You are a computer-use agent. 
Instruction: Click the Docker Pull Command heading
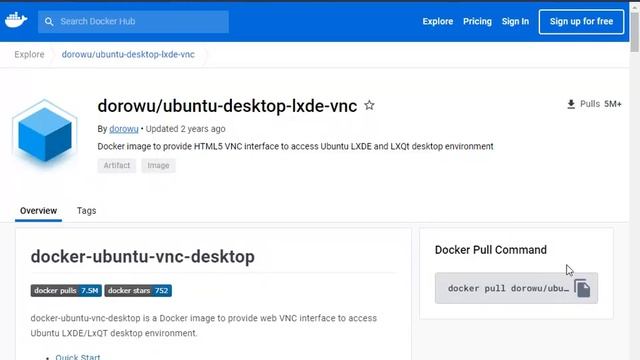click(x=491, y=250)
